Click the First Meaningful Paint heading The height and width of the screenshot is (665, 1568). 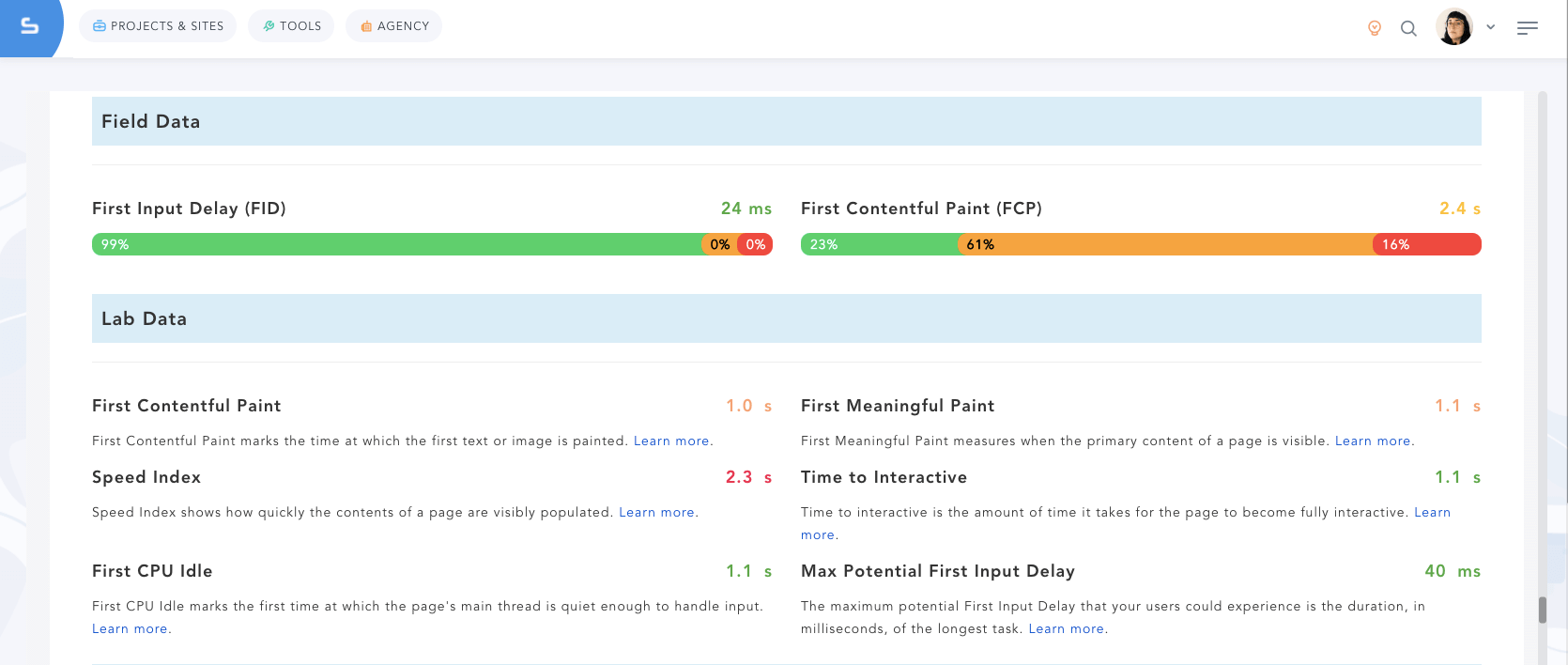(x=898, y=406)
